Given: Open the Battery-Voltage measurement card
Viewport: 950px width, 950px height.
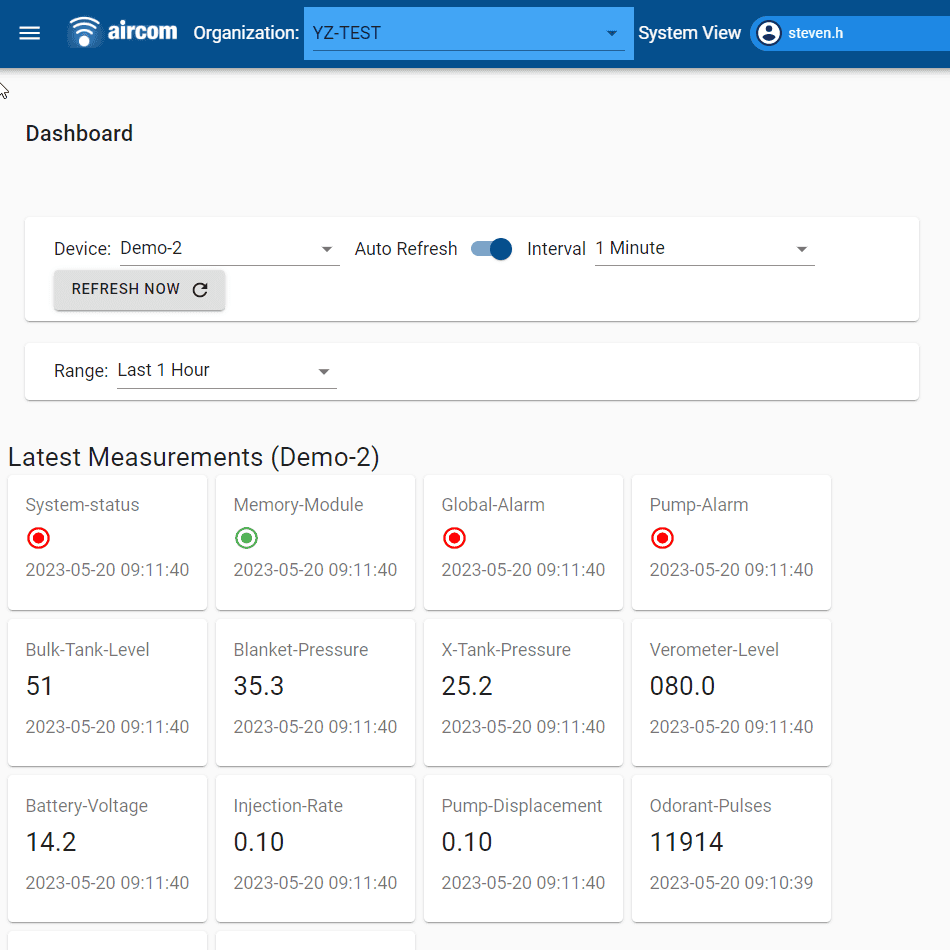Looking at the screenshot, I should coord(107,847).
